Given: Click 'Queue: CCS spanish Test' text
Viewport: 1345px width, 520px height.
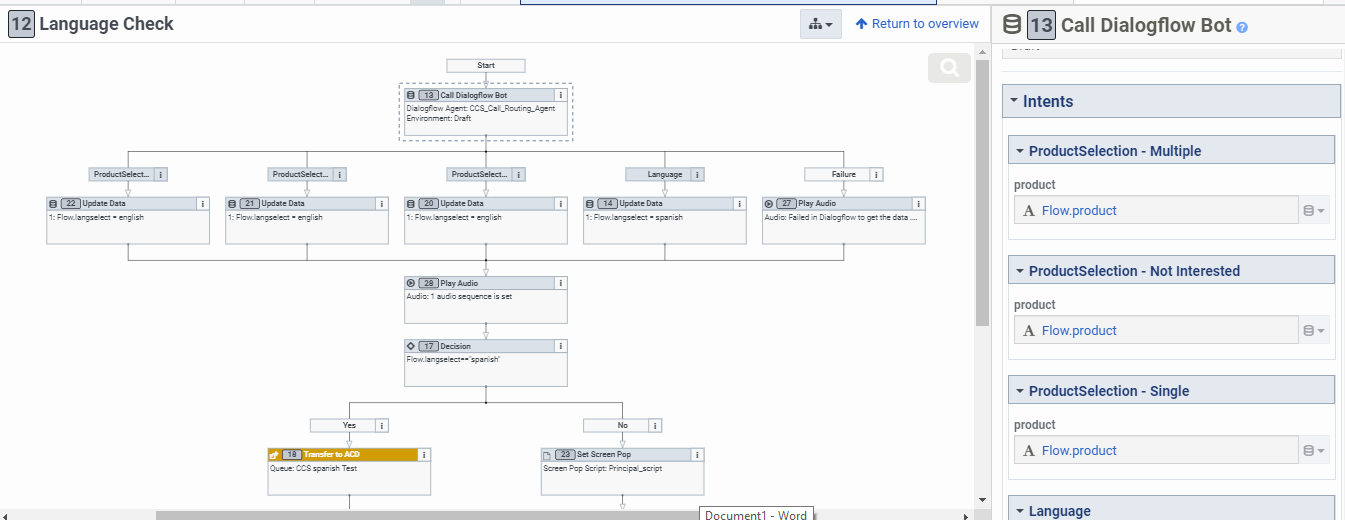Looking at the screenshot, I should (x=313, y=468).
